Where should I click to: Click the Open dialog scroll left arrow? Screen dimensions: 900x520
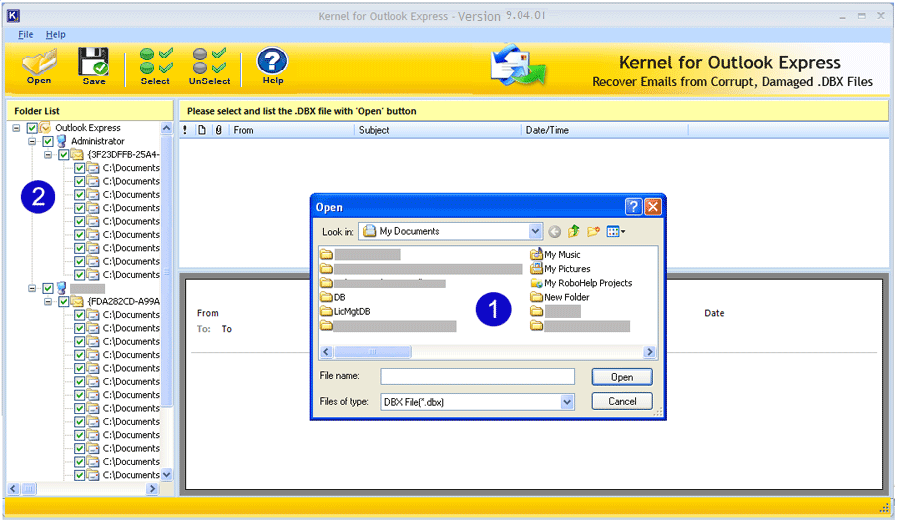pos(327,351)
